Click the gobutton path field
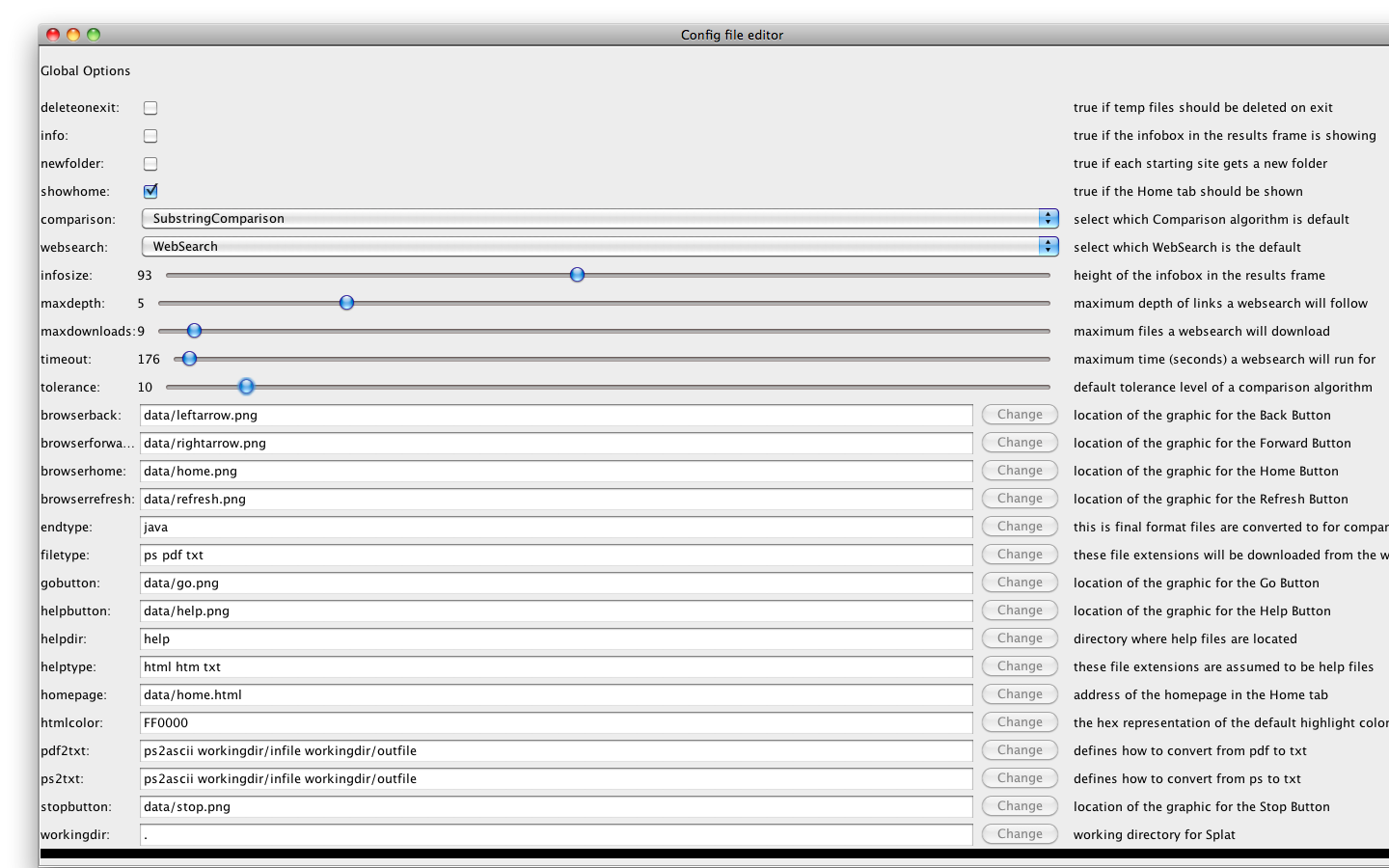1389x868 pixels. 557,583
